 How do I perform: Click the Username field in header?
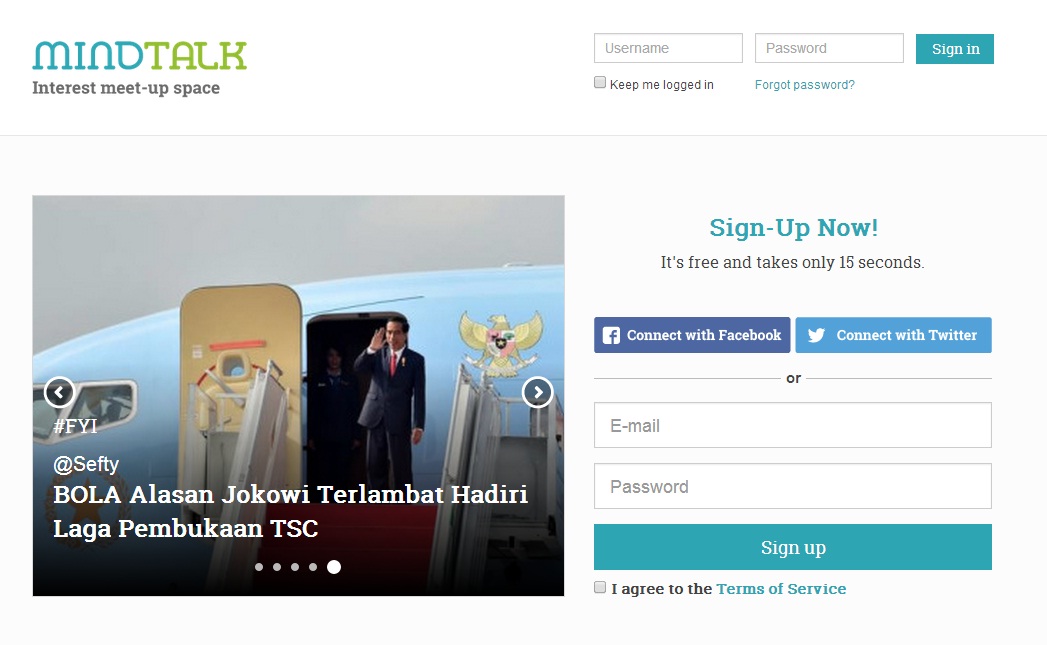pos(668,48)
